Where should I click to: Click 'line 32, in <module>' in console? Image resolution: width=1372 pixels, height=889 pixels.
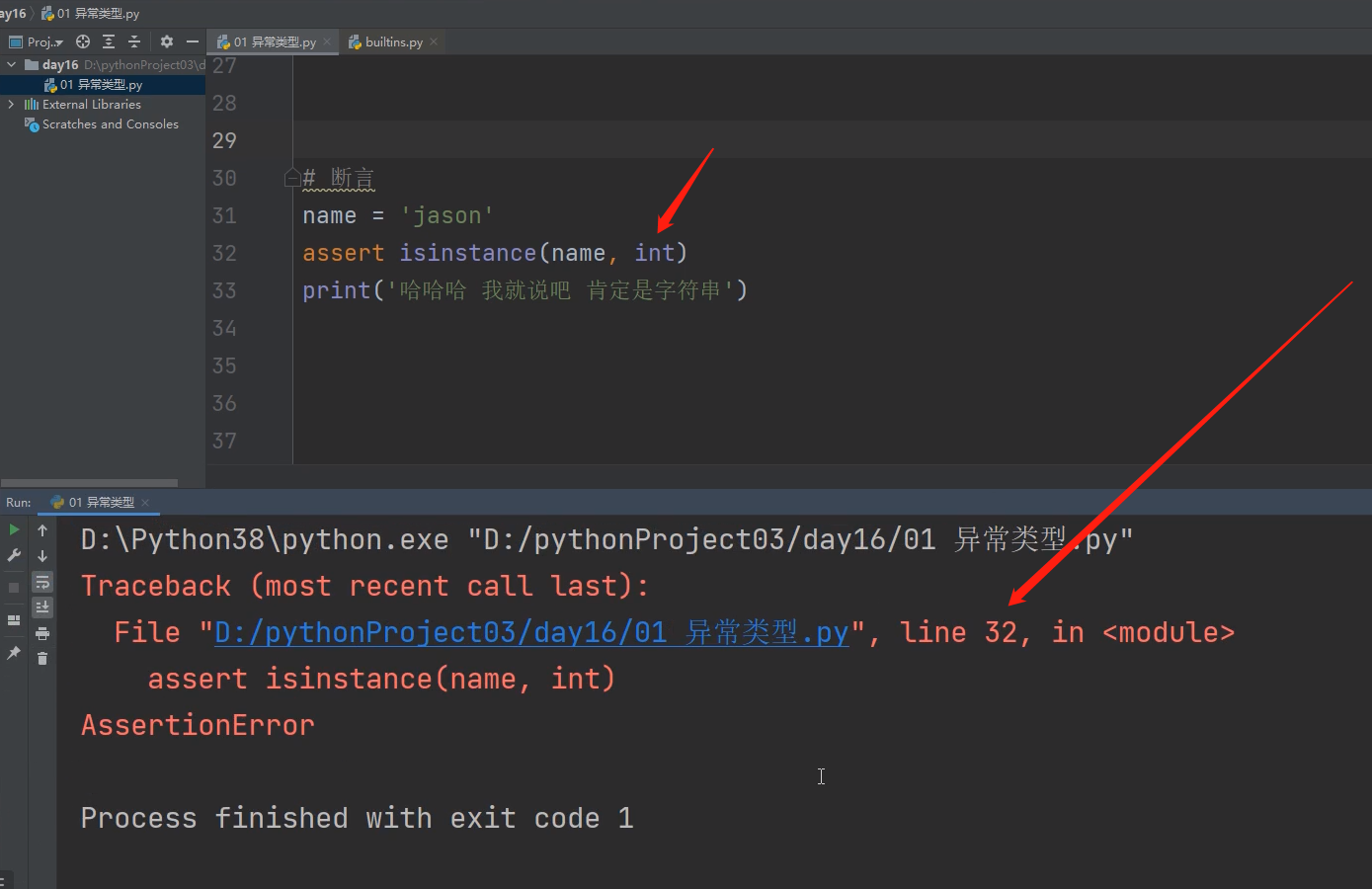click(1067, 632)
